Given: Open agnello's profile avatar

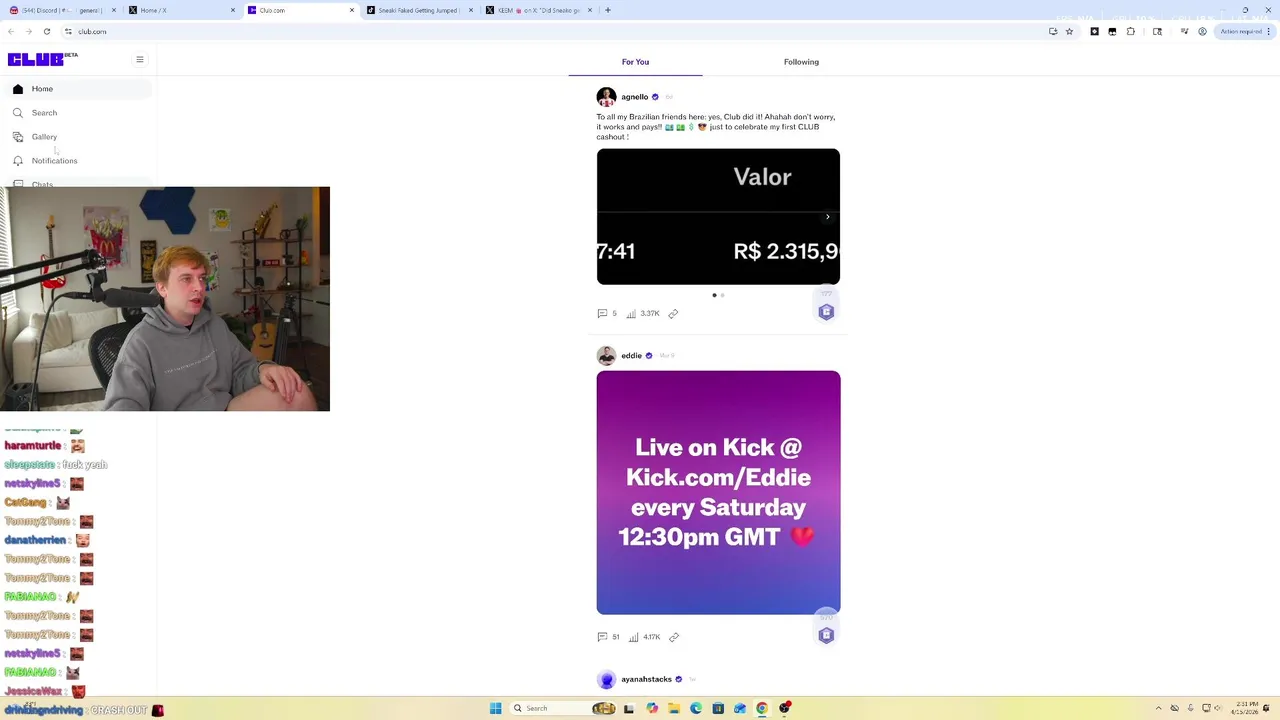Looking at the screenshot, I should (606, 97).
